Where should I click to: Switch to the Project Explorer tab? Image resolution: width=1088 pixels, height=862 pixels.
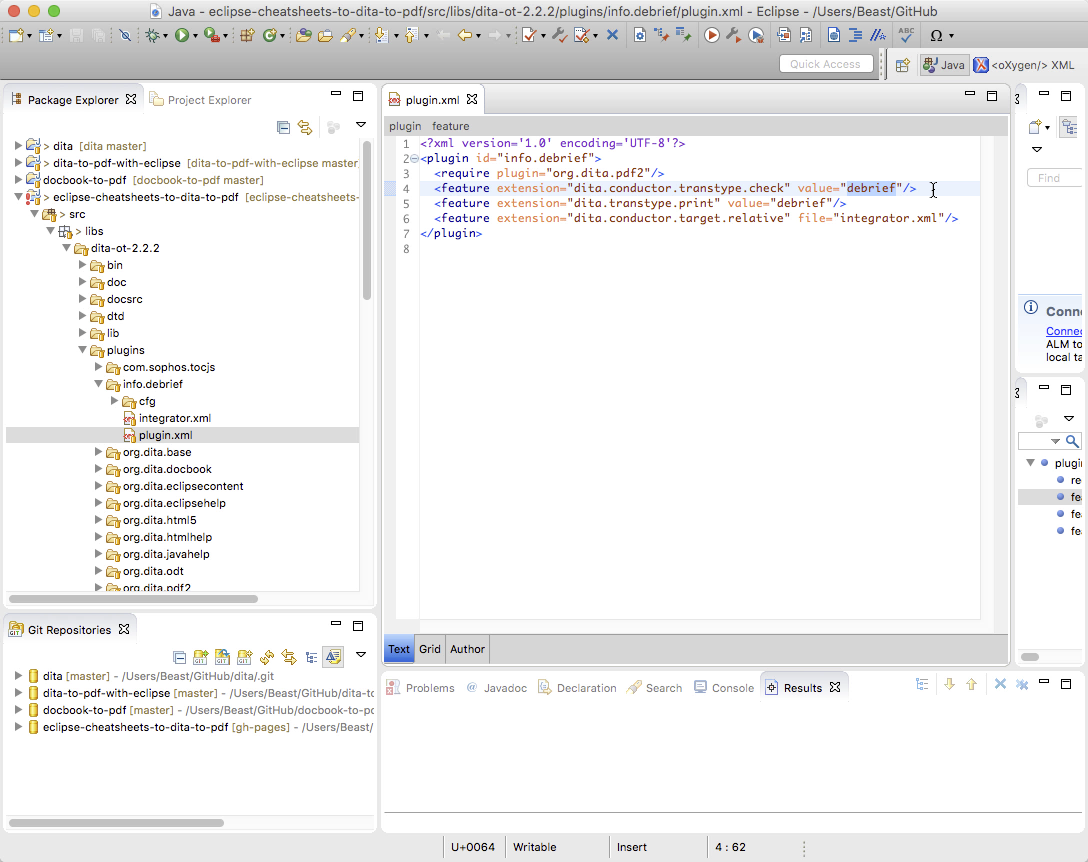[201, 100]
